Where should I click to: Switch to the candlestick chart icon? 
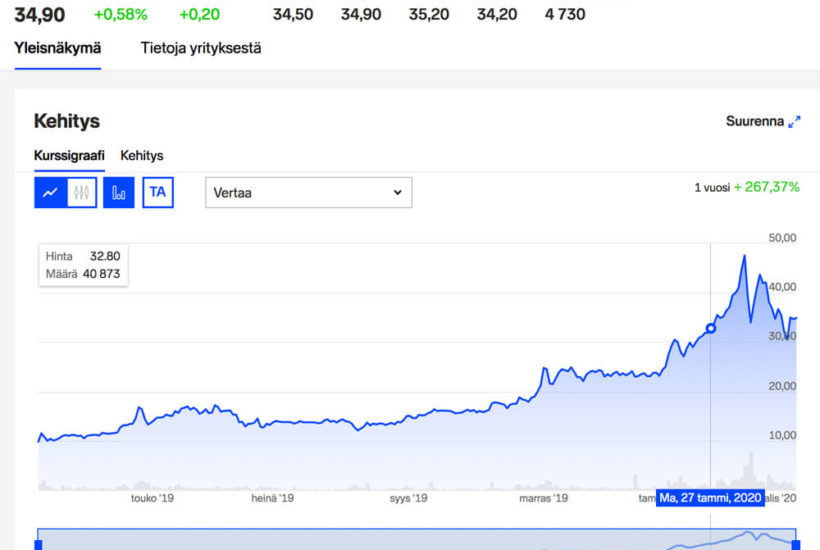[x=82, y=192]
